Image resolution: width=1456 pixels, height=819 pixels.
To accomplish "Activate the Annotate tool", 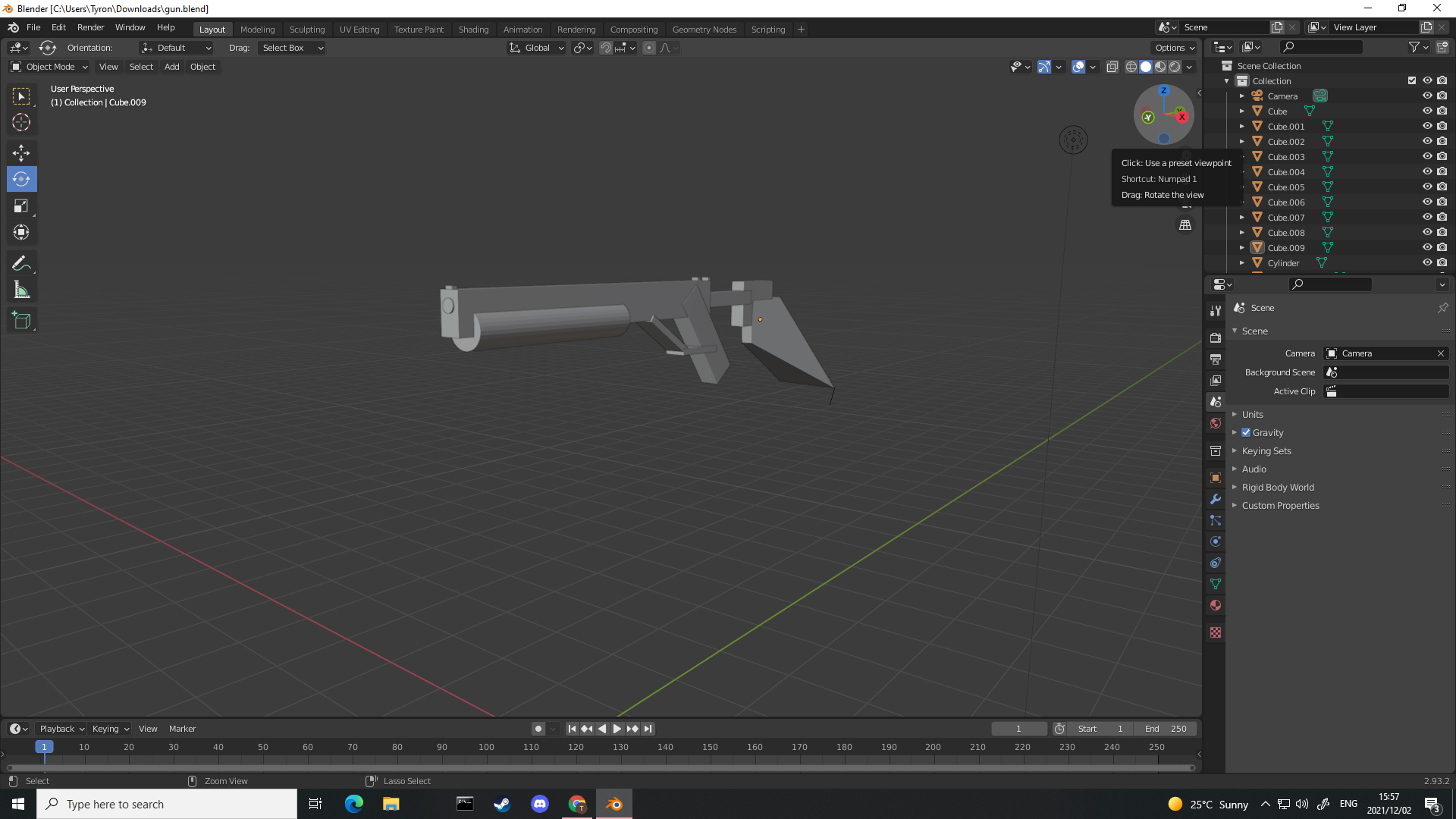I will point(21,262).
